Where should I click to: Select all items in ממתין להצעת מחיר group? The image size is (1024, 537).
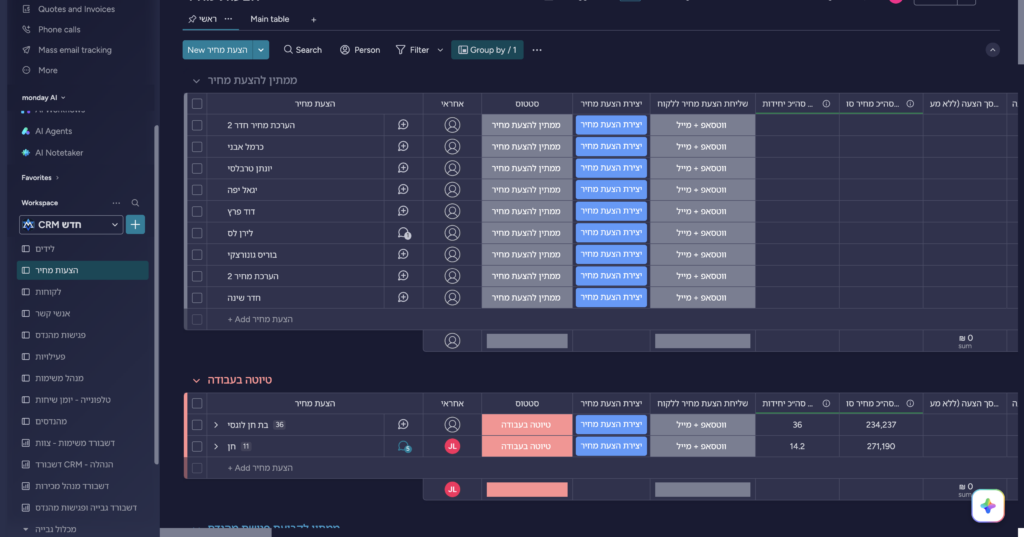[x=197, y=104]
